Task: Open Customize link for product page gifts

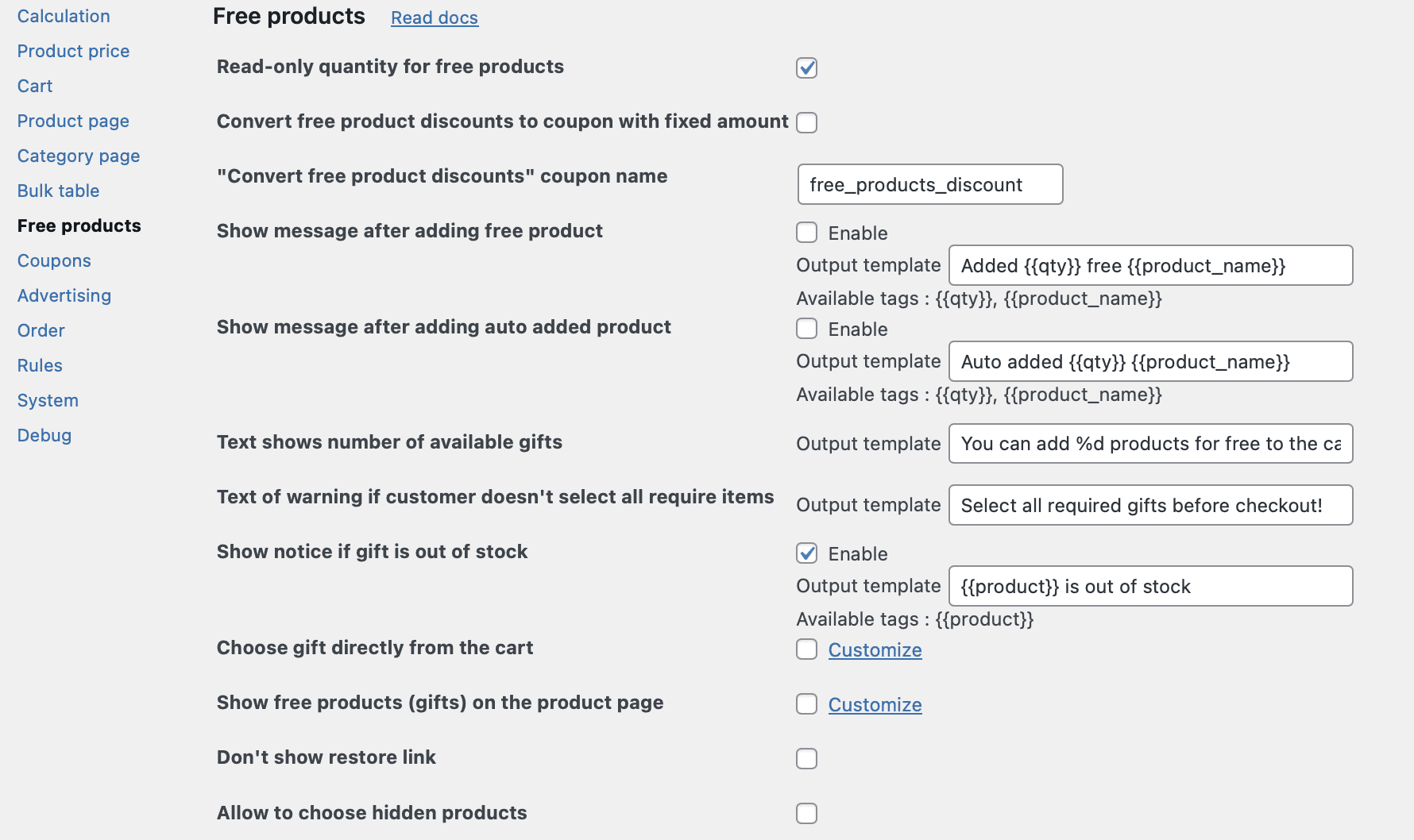Action: click(875, 705)
